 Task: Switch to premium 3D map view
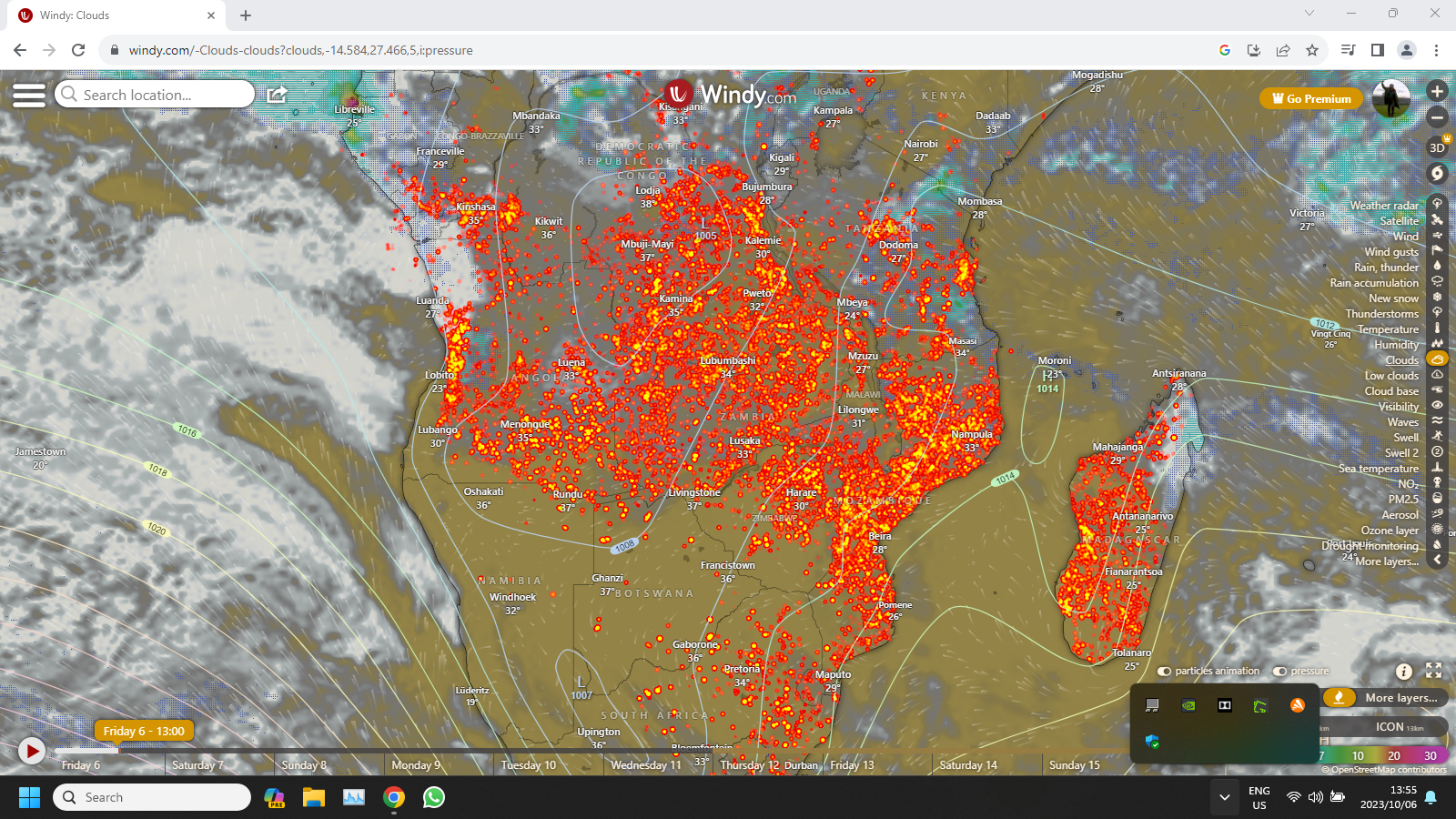click(1437, 147)
